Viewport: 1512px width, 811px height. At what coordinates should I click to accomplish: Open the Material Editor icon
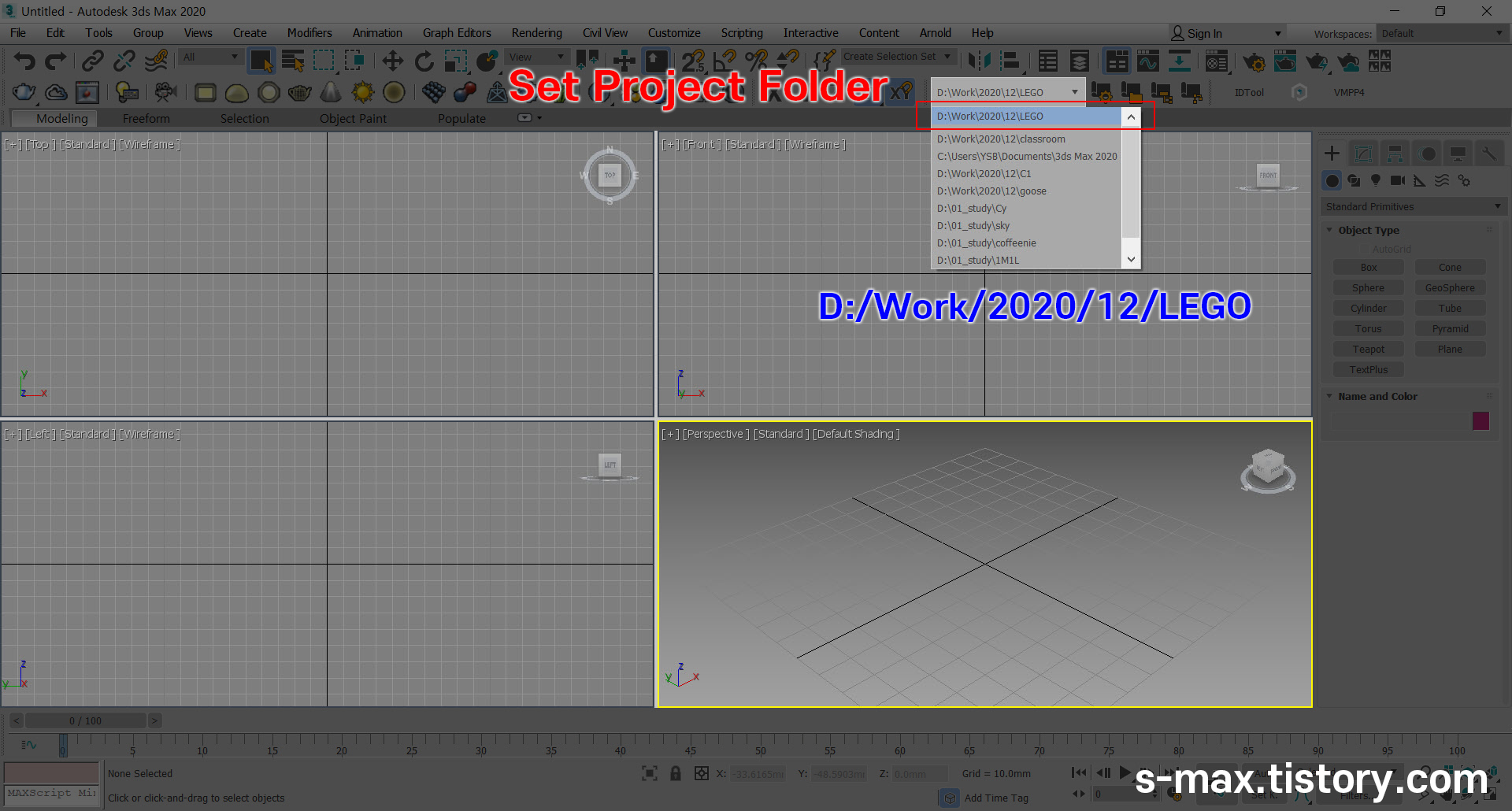point(1217,61)
